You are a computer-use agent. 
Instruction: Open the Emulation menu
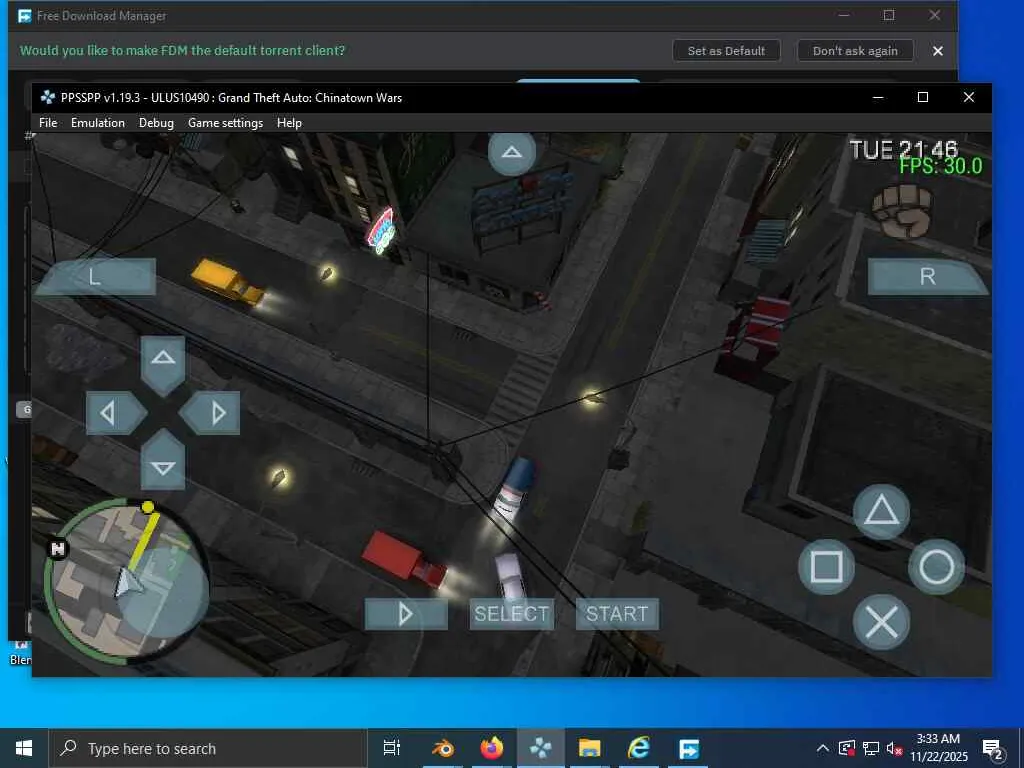pos(98,123)
